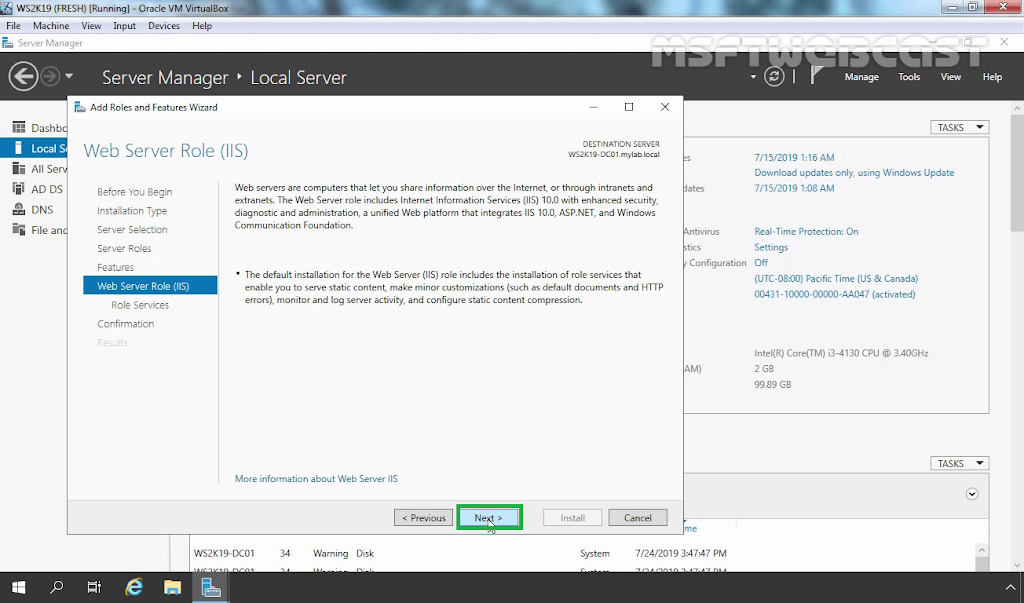Go to Installation Type wizard step
Image resolution: width=1024 pixels, height=603 pixels.
coord(132,210)
